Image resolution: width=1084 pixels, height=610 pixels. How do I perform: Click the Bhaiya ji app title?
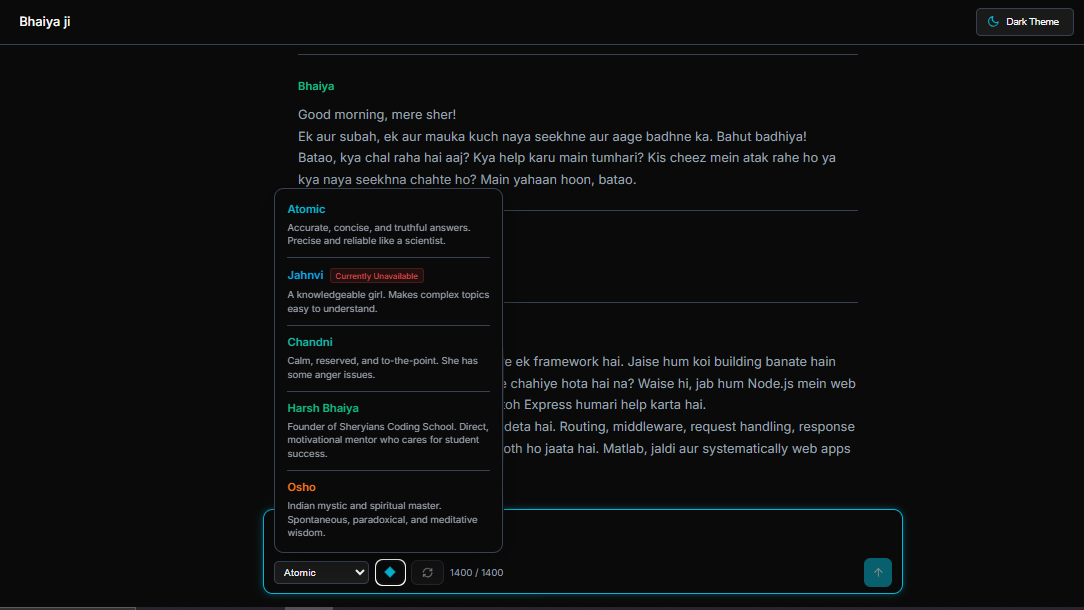tap(45, 21)
